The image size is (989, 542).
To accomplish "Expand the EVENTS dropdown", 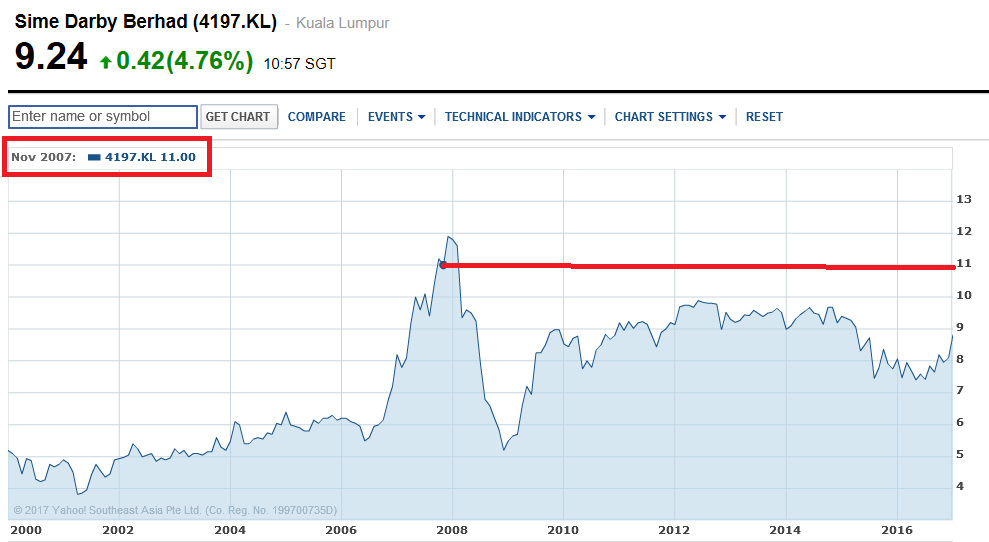I will [x=396, y=117].
